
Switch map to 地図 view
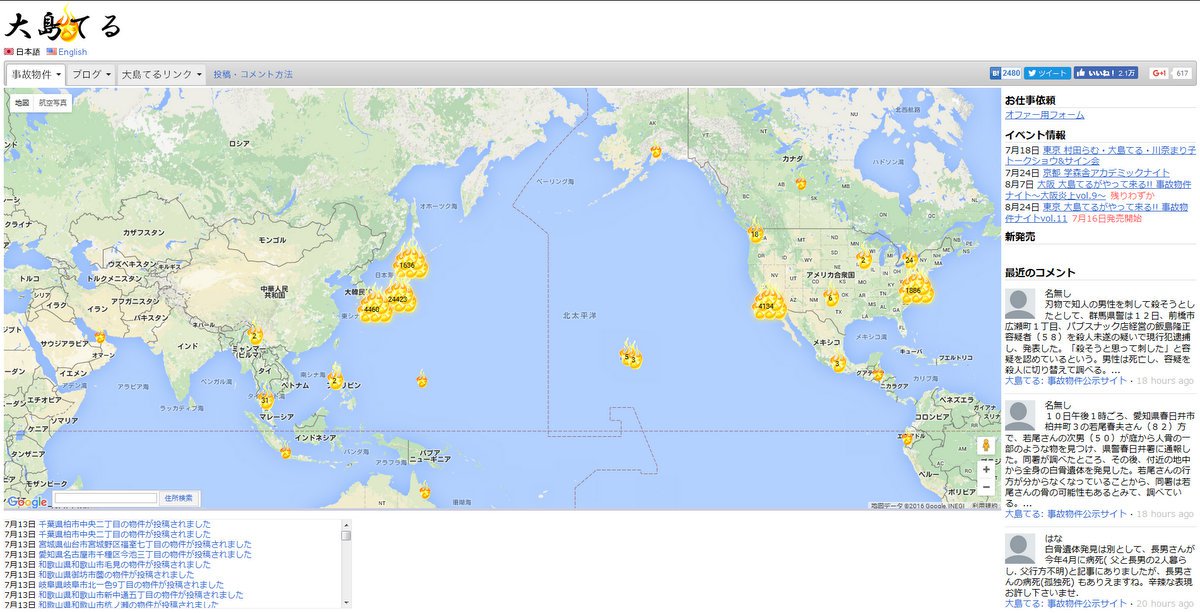pos(22,102)
